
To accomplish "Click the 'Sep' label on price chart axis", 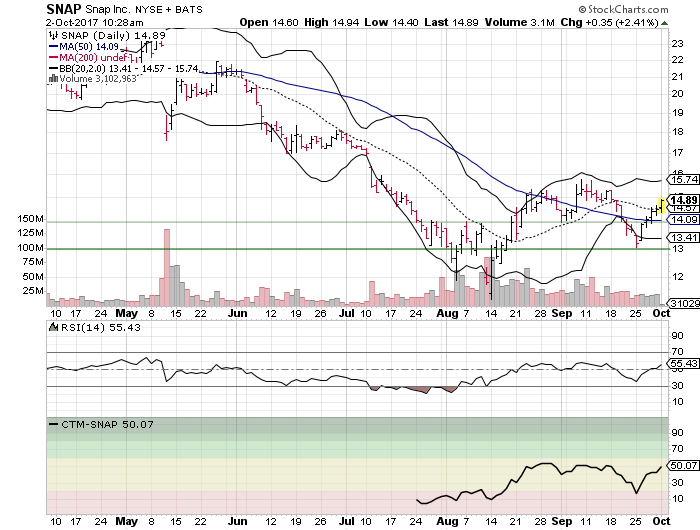I will (x=562, y=313).
